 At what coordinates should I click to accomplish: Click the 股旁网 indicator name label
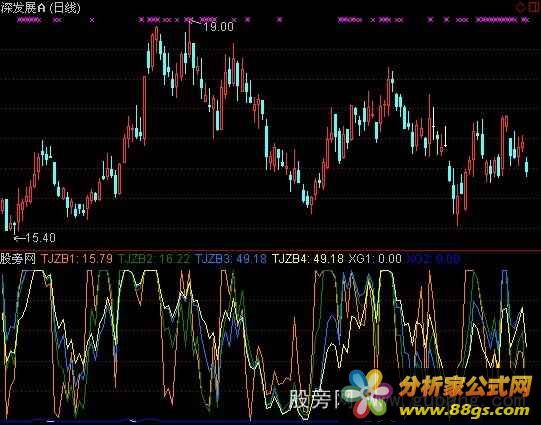(x=18, y=259)
